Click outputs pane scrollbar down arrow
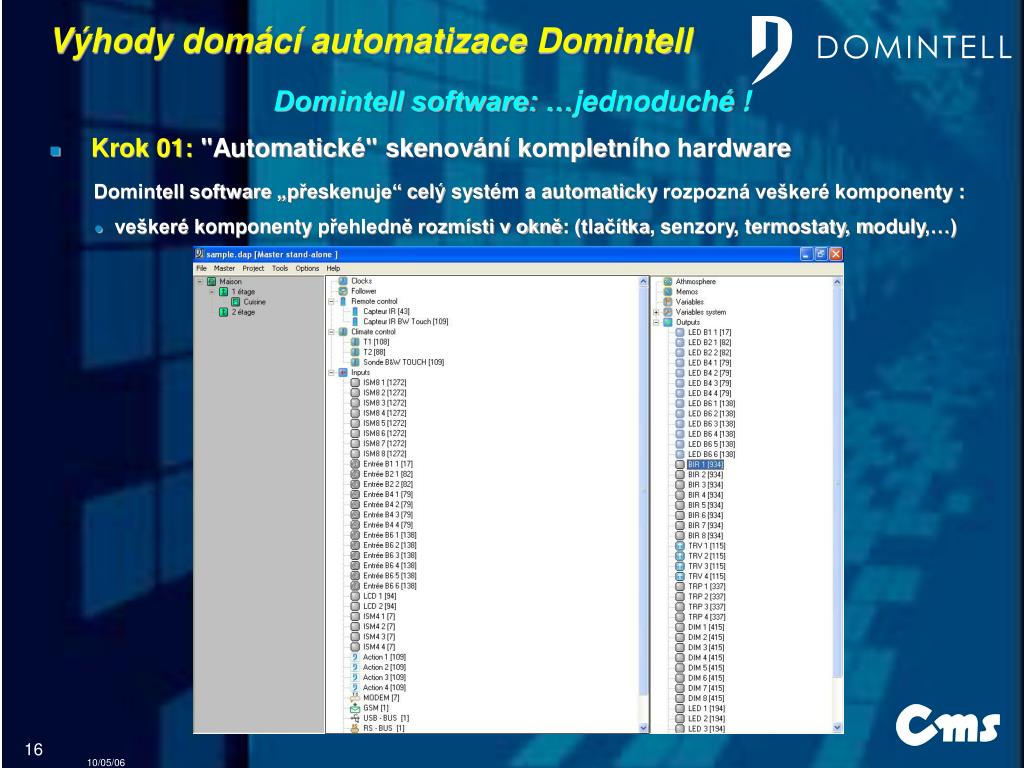The width and height of the screenshot is (1024, 768). tap(837, 728)
